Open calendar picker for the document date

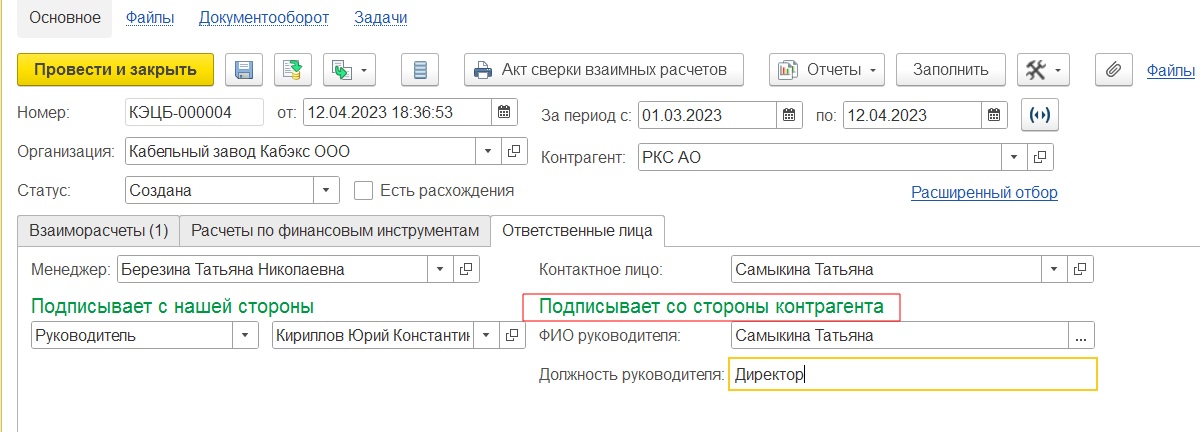[x=504, y=113]
